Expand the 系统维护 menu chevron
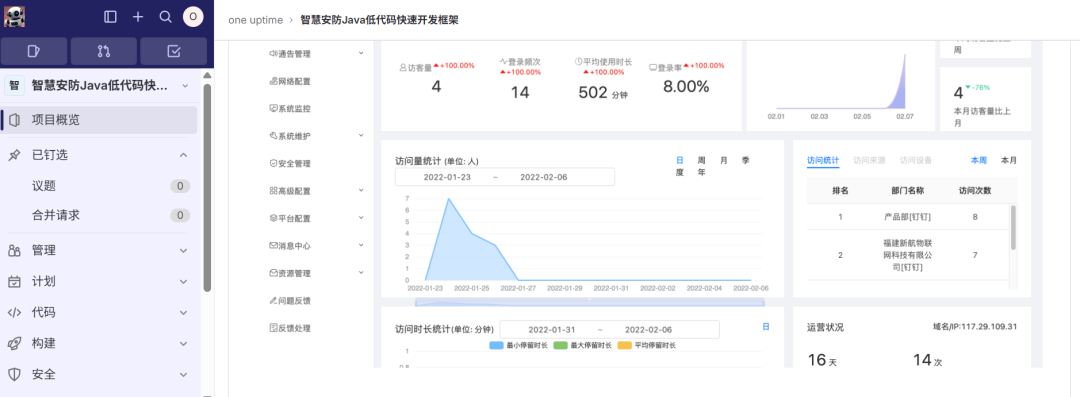1080x397 pixels. click(x=361, y=135)
